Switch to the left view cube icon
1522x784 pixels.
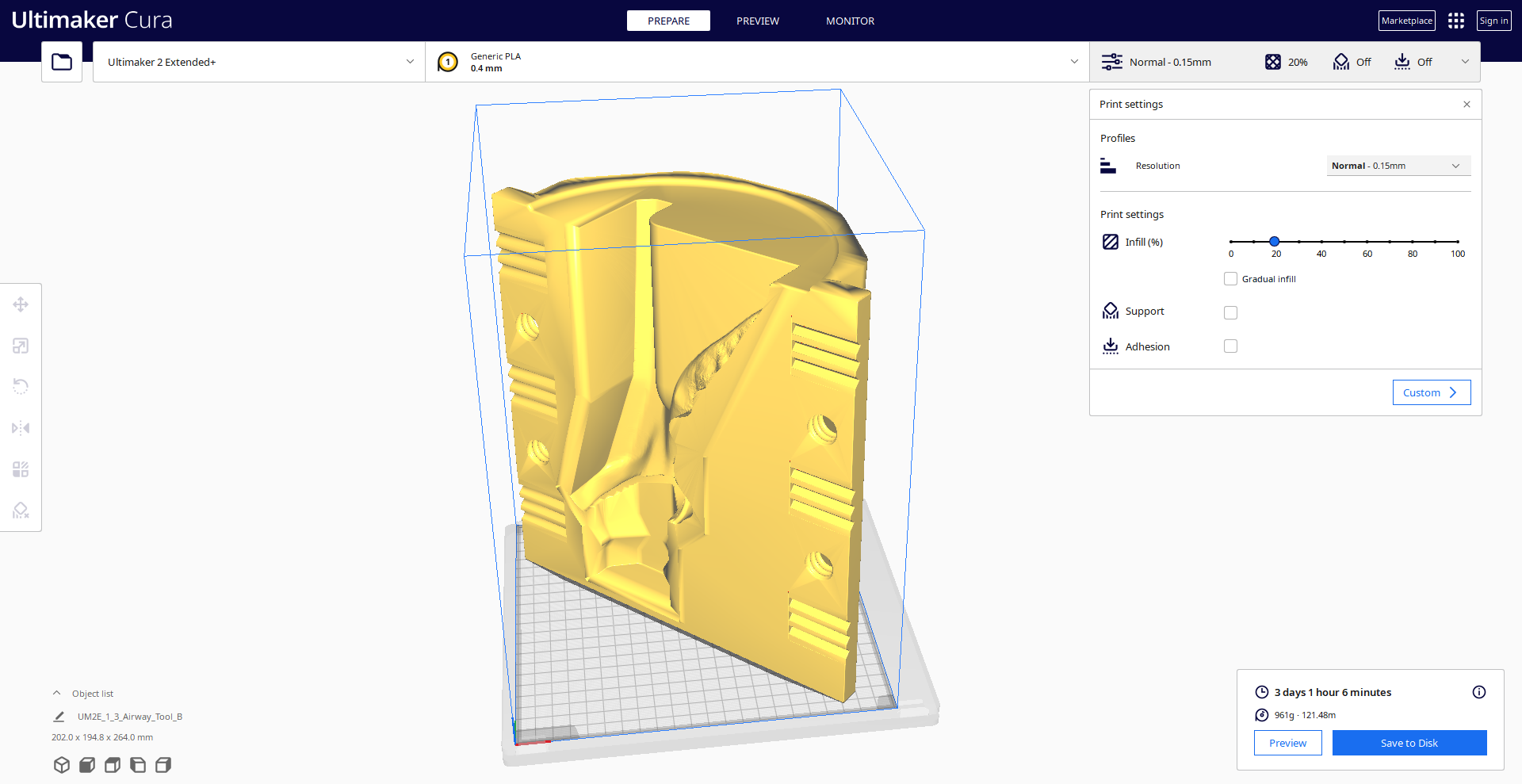click(x=138, y=765)
